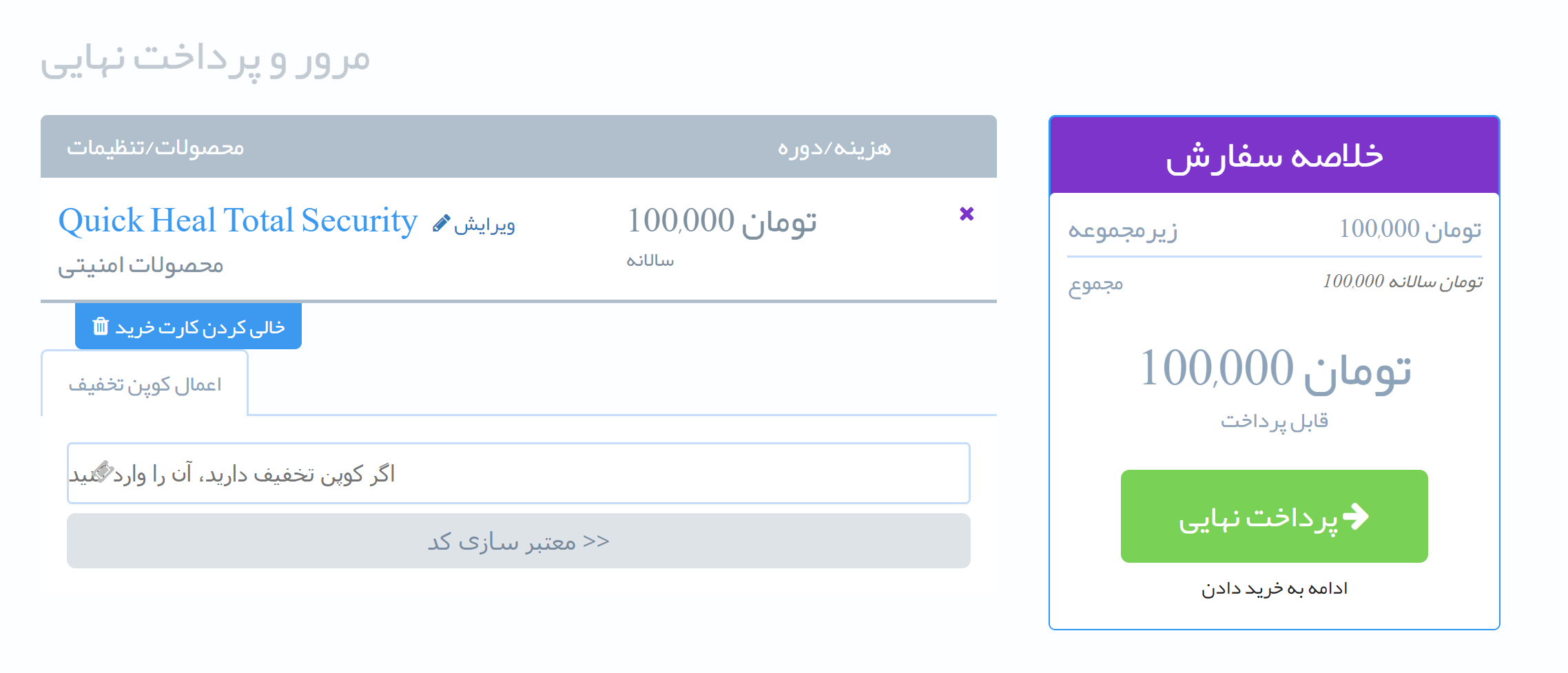Click the هزینه/دوره column header
This screenshot has width=1568, height=673.
834,147
